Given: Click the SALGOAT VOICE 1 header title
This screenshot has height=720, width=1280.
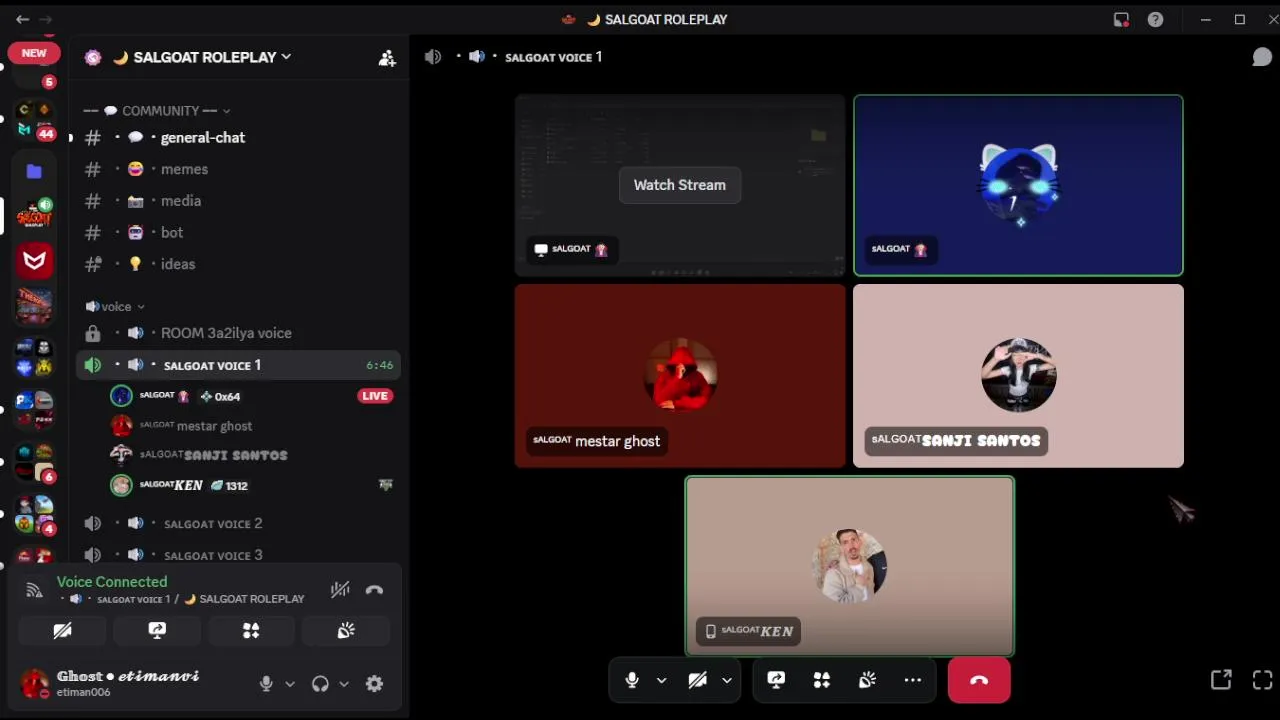Looking at the screenshot, I should pyautogui.click(x=553, y=57).
